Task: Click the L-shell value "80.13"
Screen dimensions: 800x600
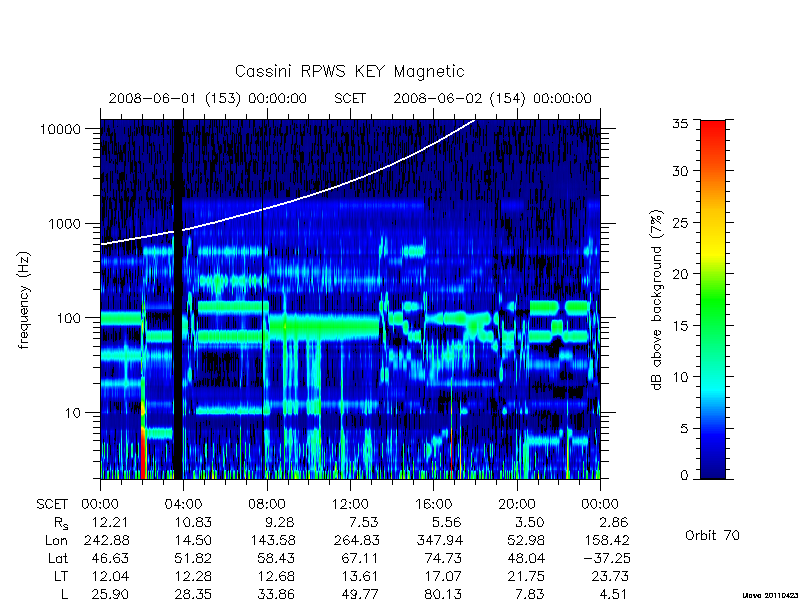Action: pyautogui.click(x=443, y=594)
